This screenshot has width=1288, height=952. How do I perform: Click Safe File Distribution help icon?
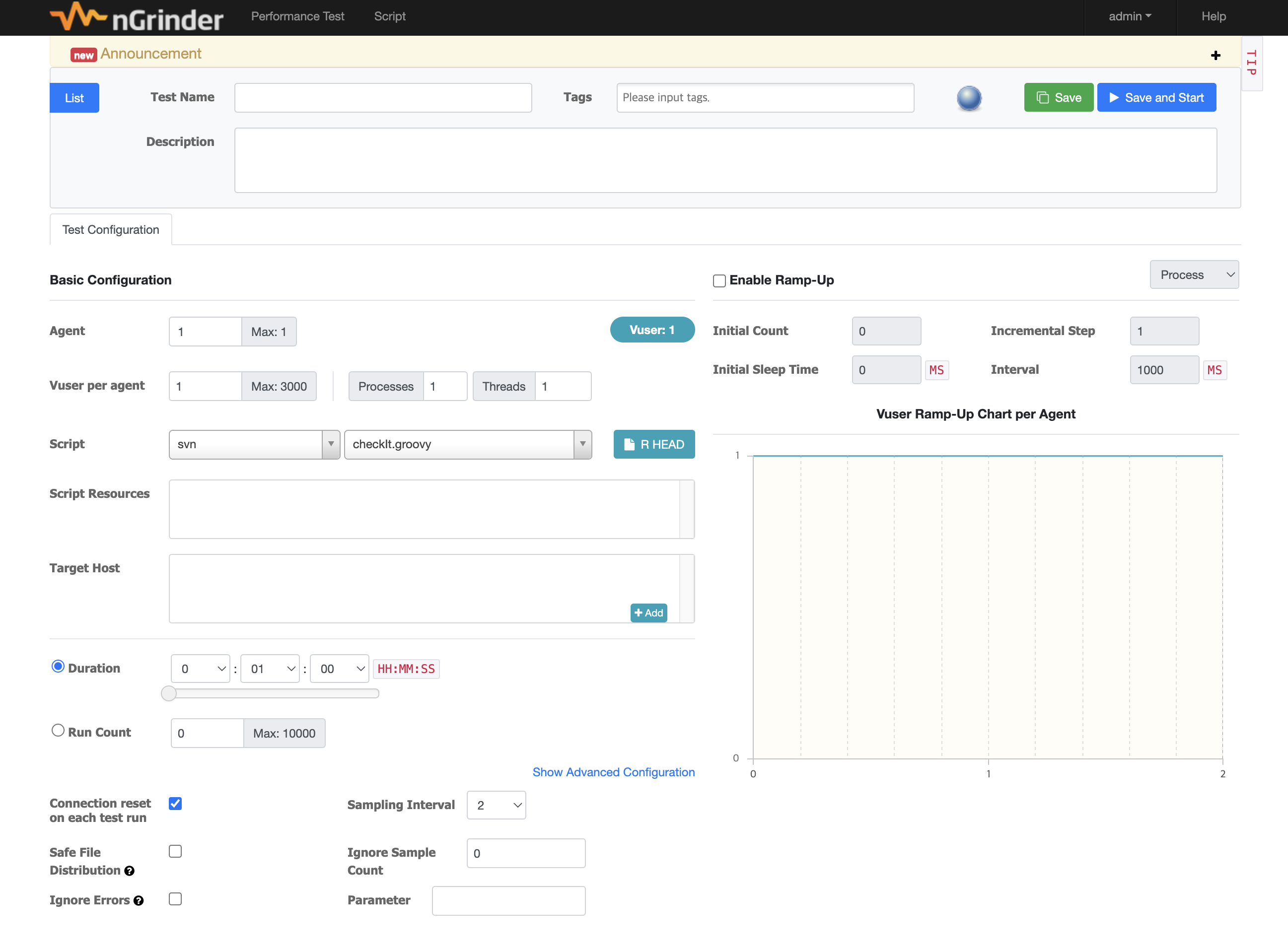tap(130, 871)
